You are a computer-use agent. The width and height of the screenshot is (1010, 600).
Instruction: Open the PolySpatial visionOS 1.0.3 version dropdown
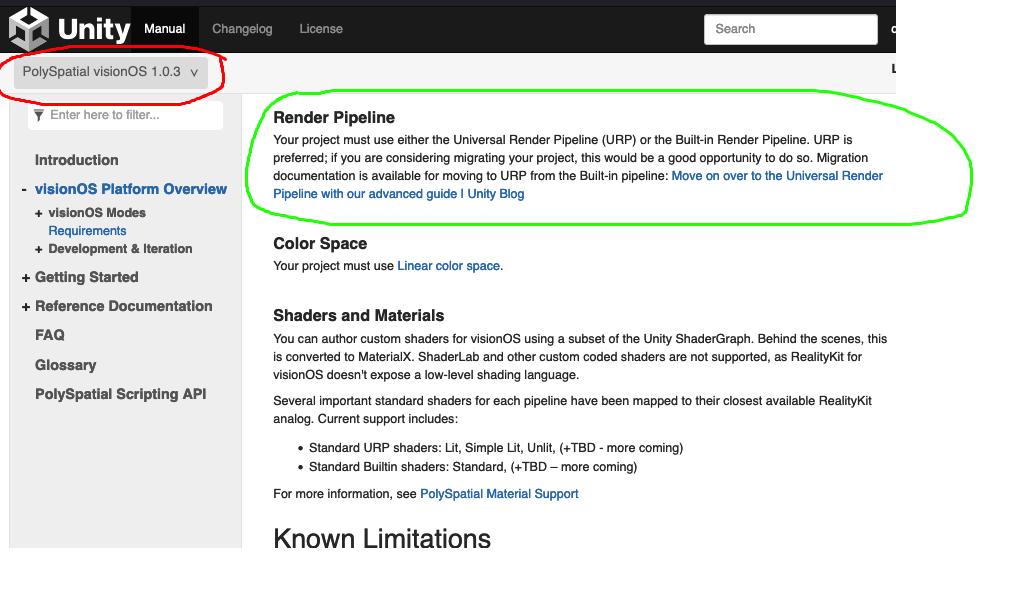pos(110,72)
